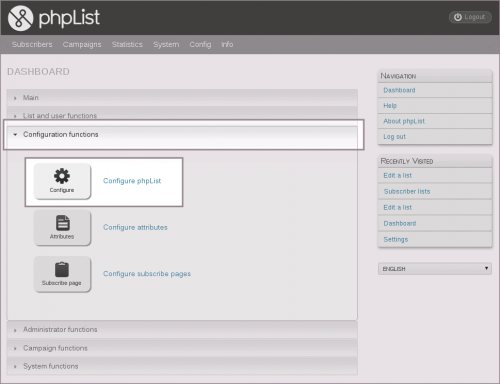Open the Configure gear icon button
The image size is (500, 384).
[62, 181]
